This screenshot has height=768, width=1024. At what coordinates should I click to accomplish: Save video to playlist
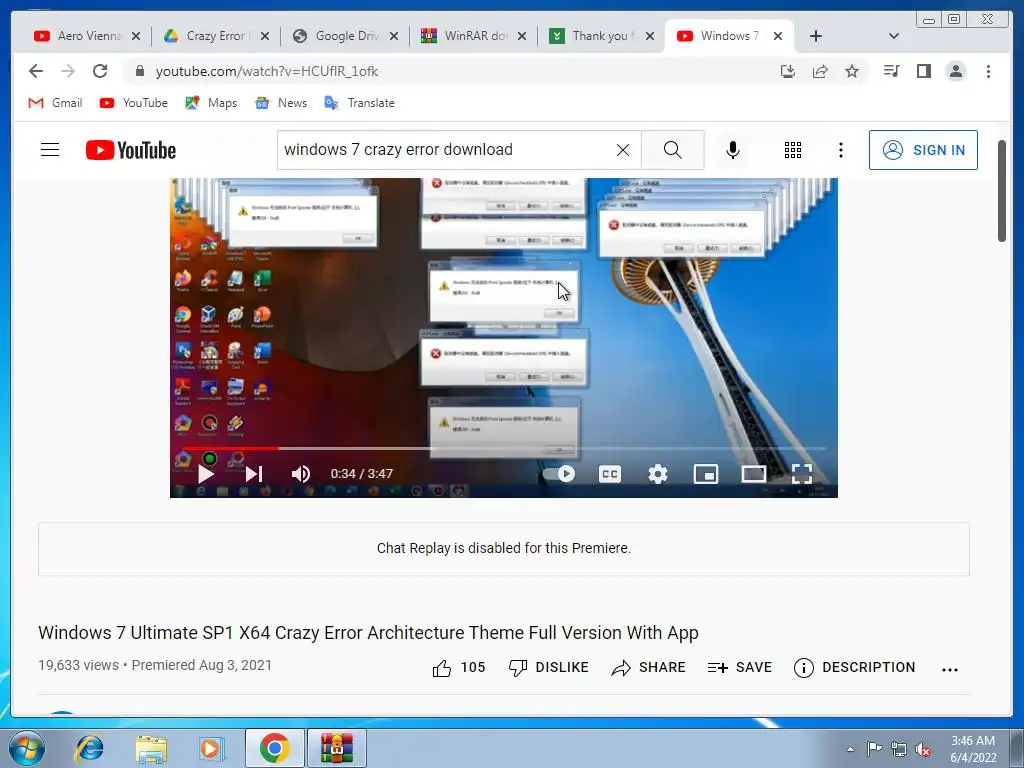[x=740, y=667]
